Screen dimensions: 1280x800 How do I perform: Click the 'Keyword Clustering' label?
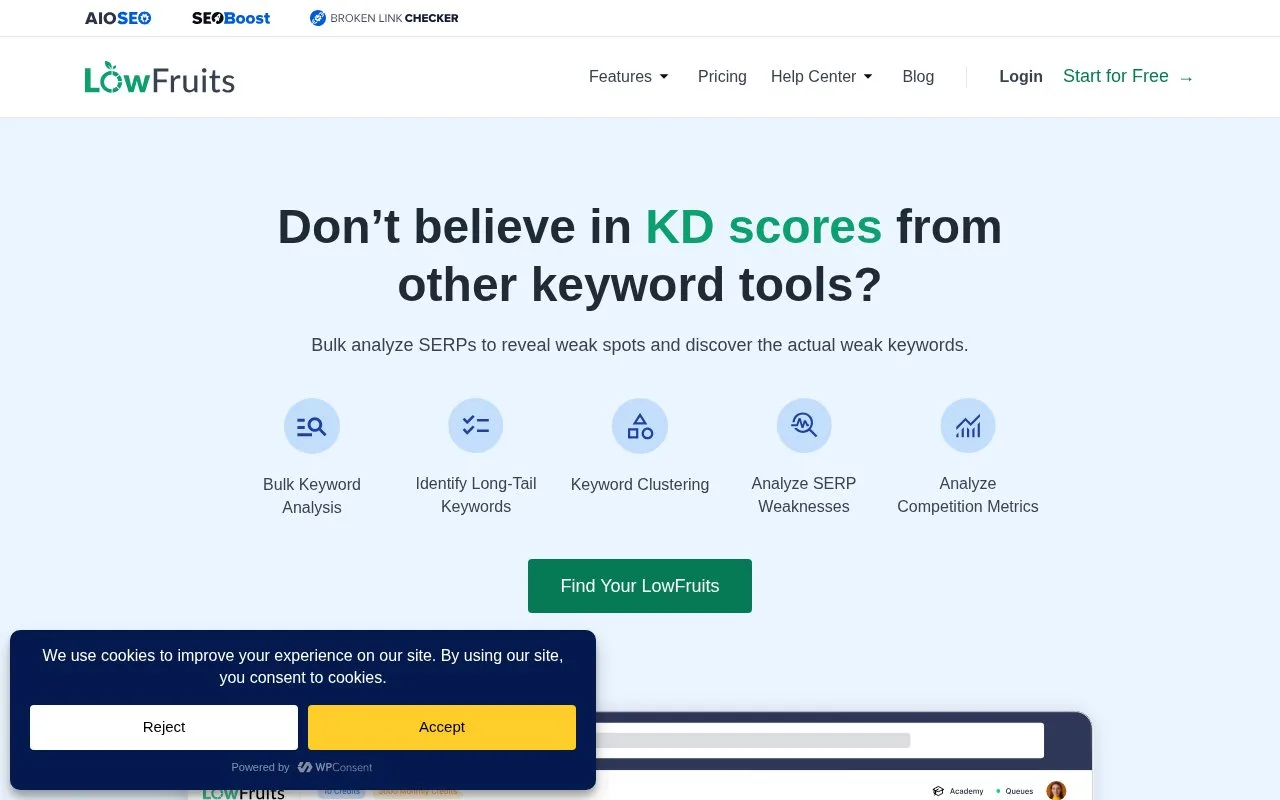pos(640,485)
